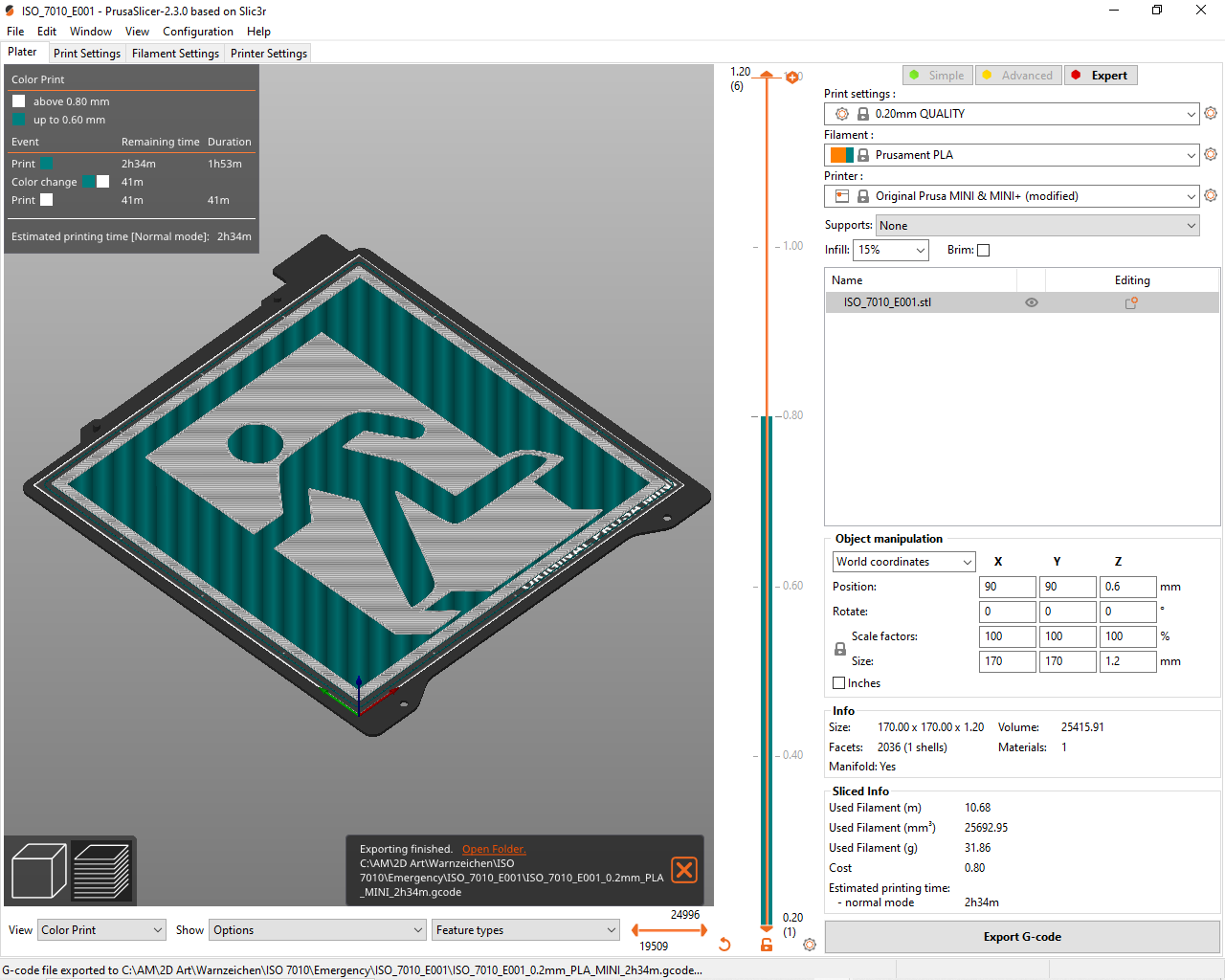Click the slider lock icon
The height and width of the screenshot is (980, 1225).
767,945
